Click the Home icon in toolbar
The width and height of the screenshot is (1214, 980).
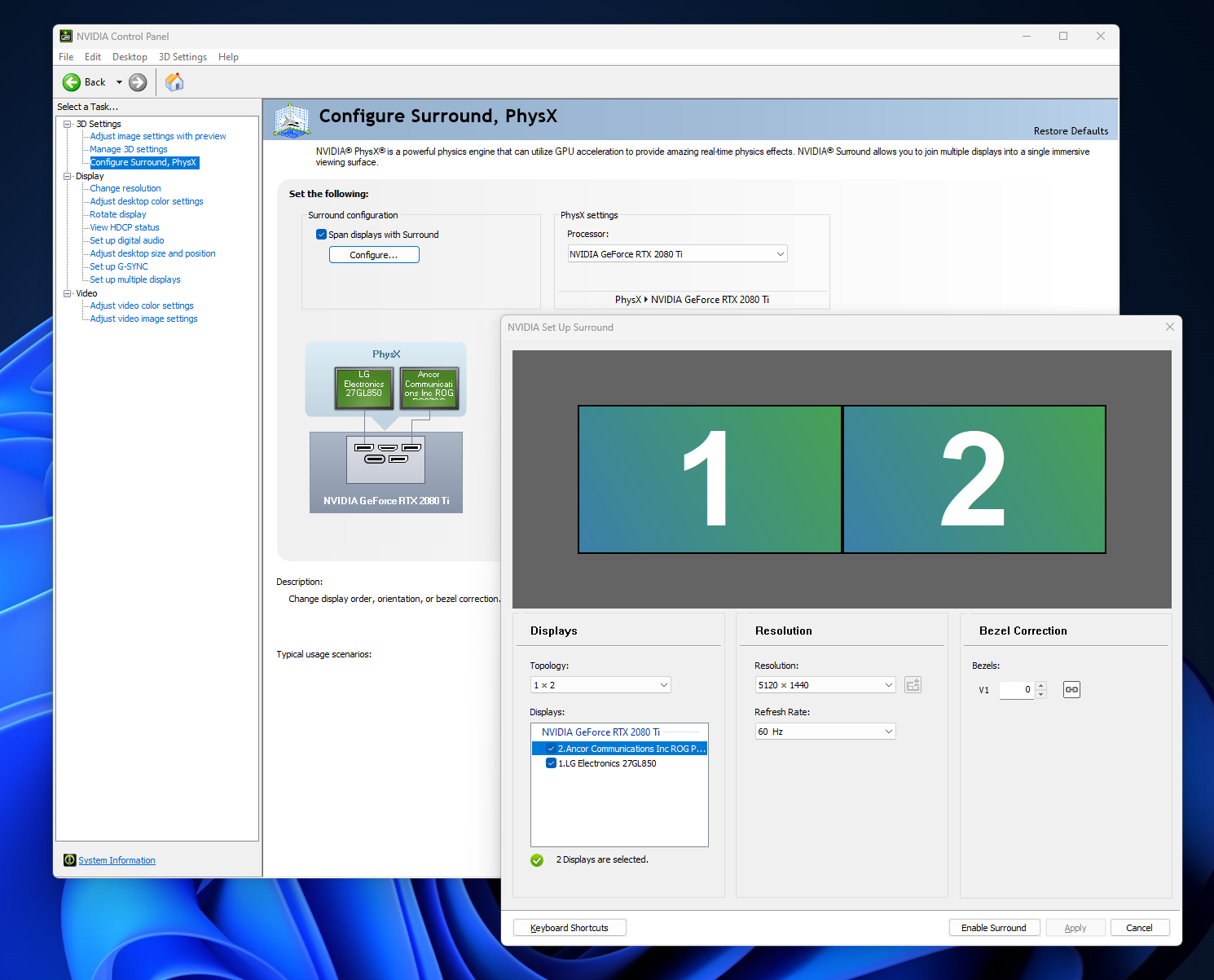pyautogui.click(x=174, y=82)
